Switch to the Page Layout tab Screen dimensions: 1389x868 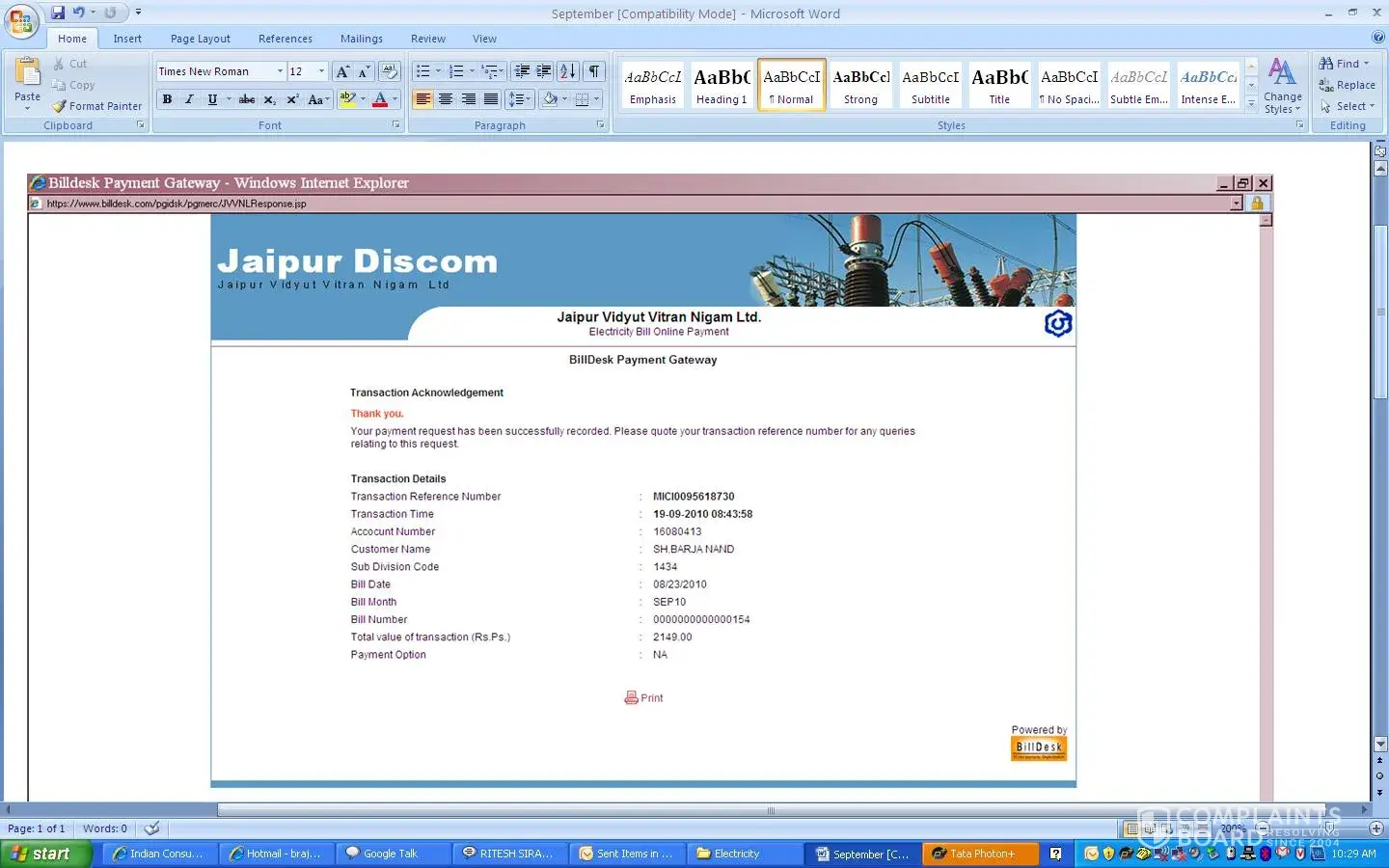[x=200, y=39]
